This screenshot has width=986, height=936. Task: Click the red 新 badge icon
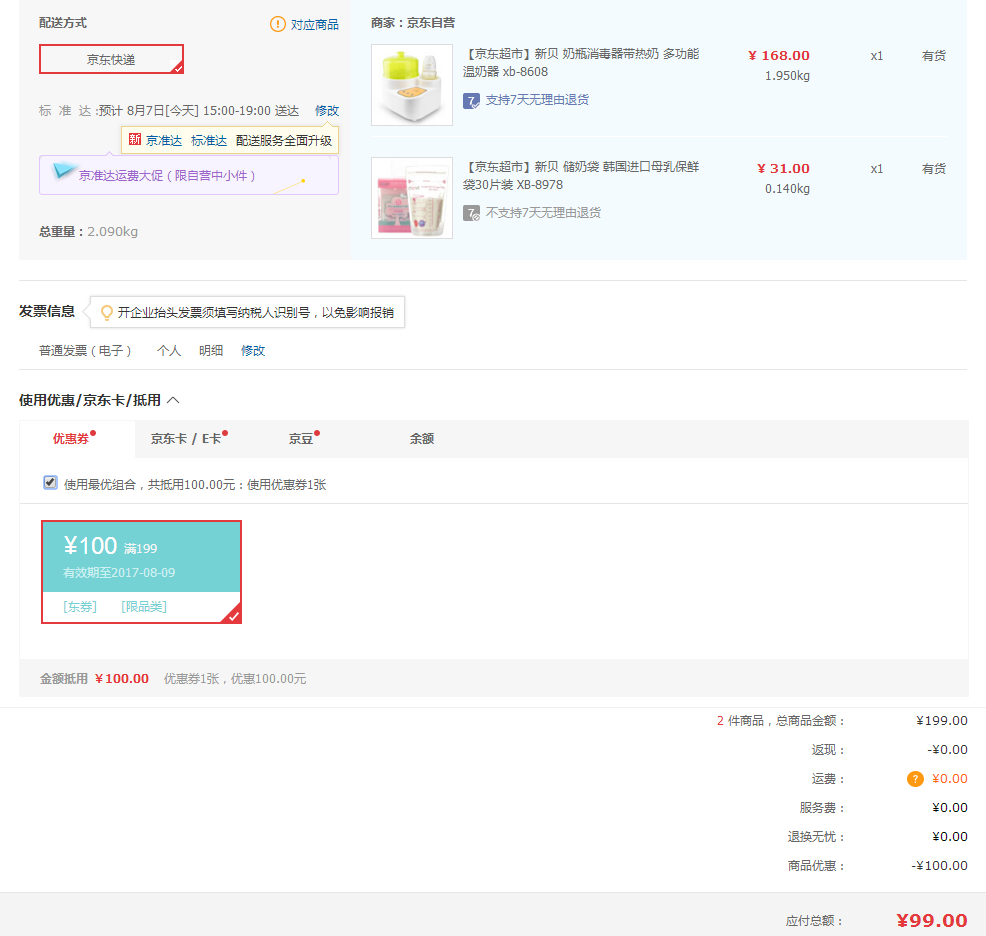click(x=135, y=139)
